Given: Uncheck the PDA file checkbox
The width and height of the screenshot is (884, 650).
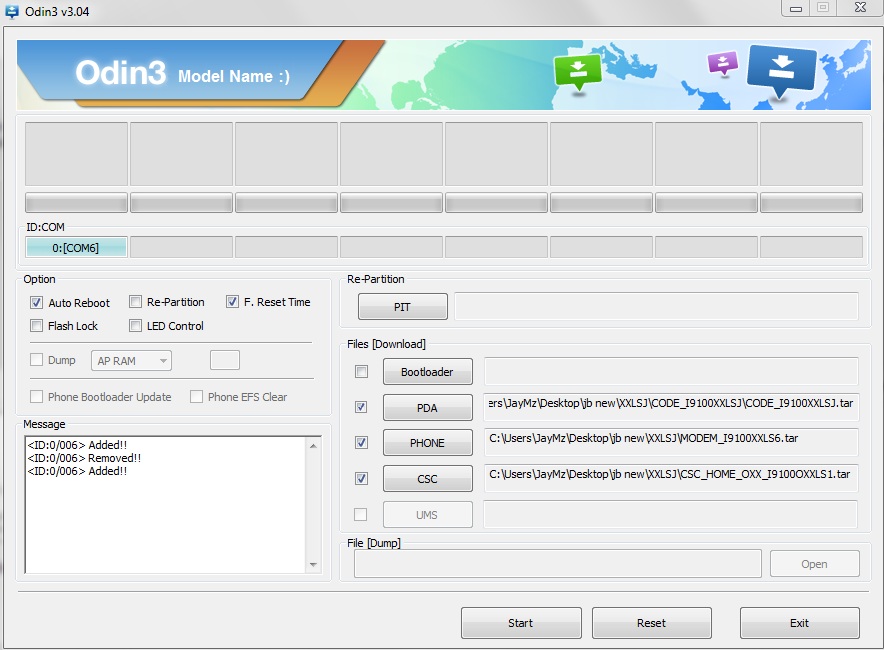Looking at the screenshot, I should [x=361, y=406].
